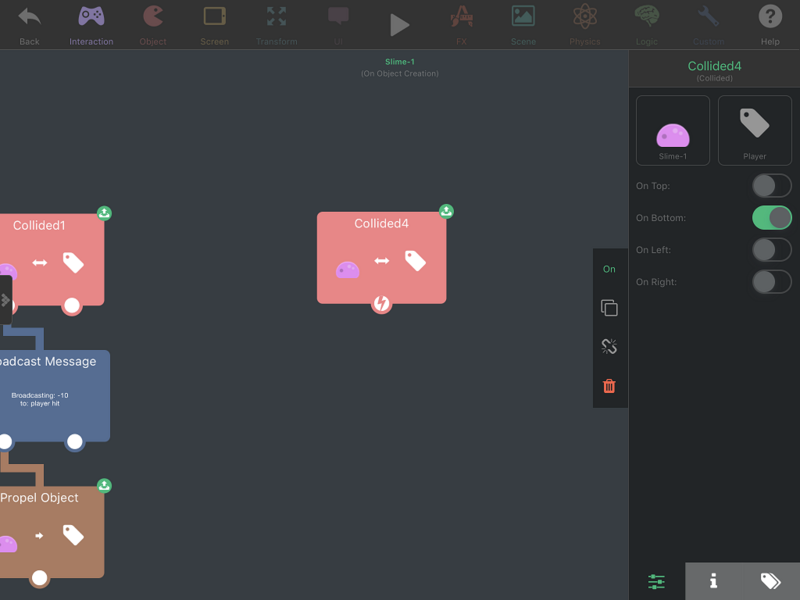Turn on the On Right toggle
Viewport: 800px width, 600px height.
tap(771, 282)
